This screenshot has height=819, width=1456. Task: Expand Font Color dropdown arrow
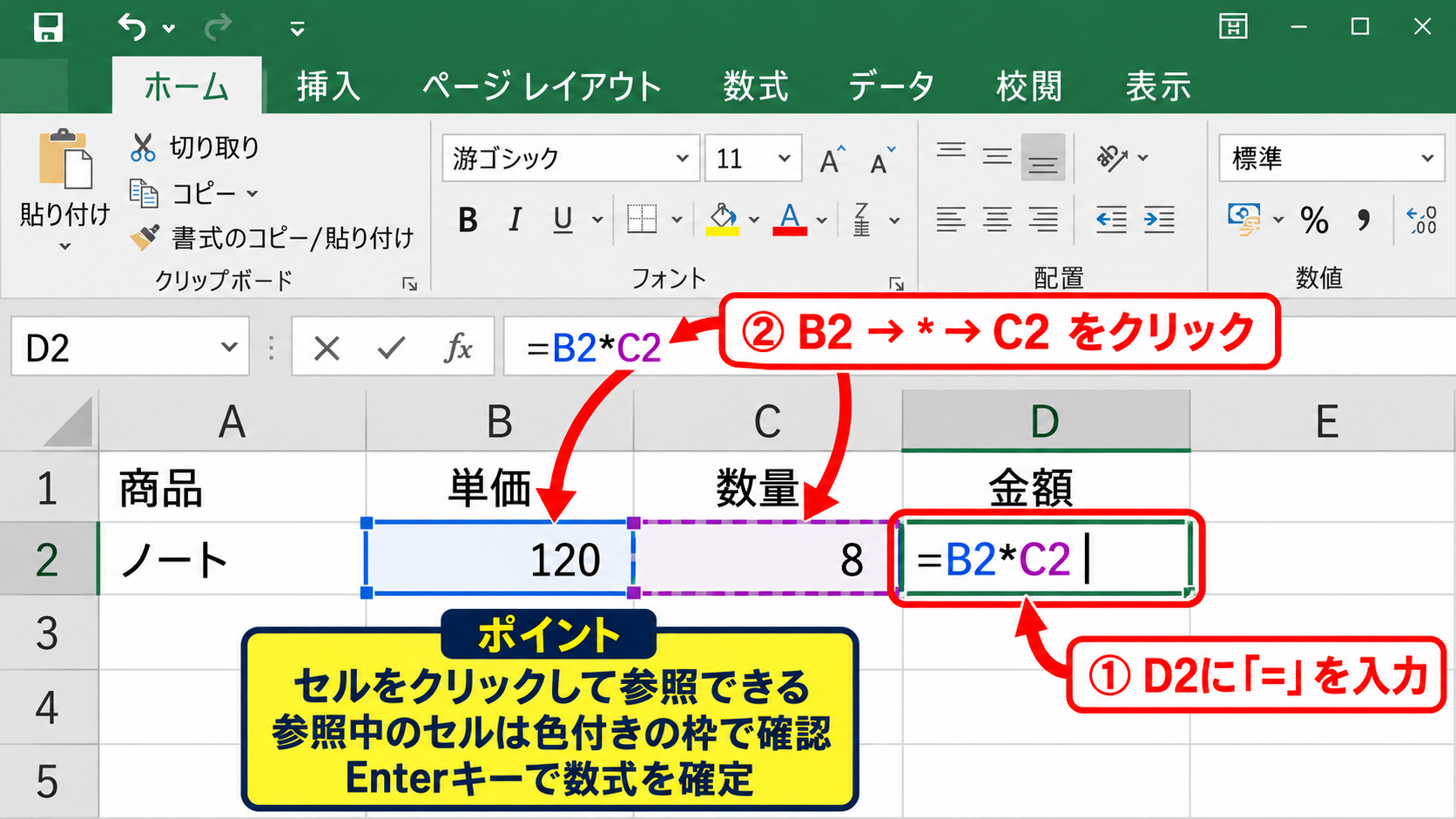click(x=822, y=220)
